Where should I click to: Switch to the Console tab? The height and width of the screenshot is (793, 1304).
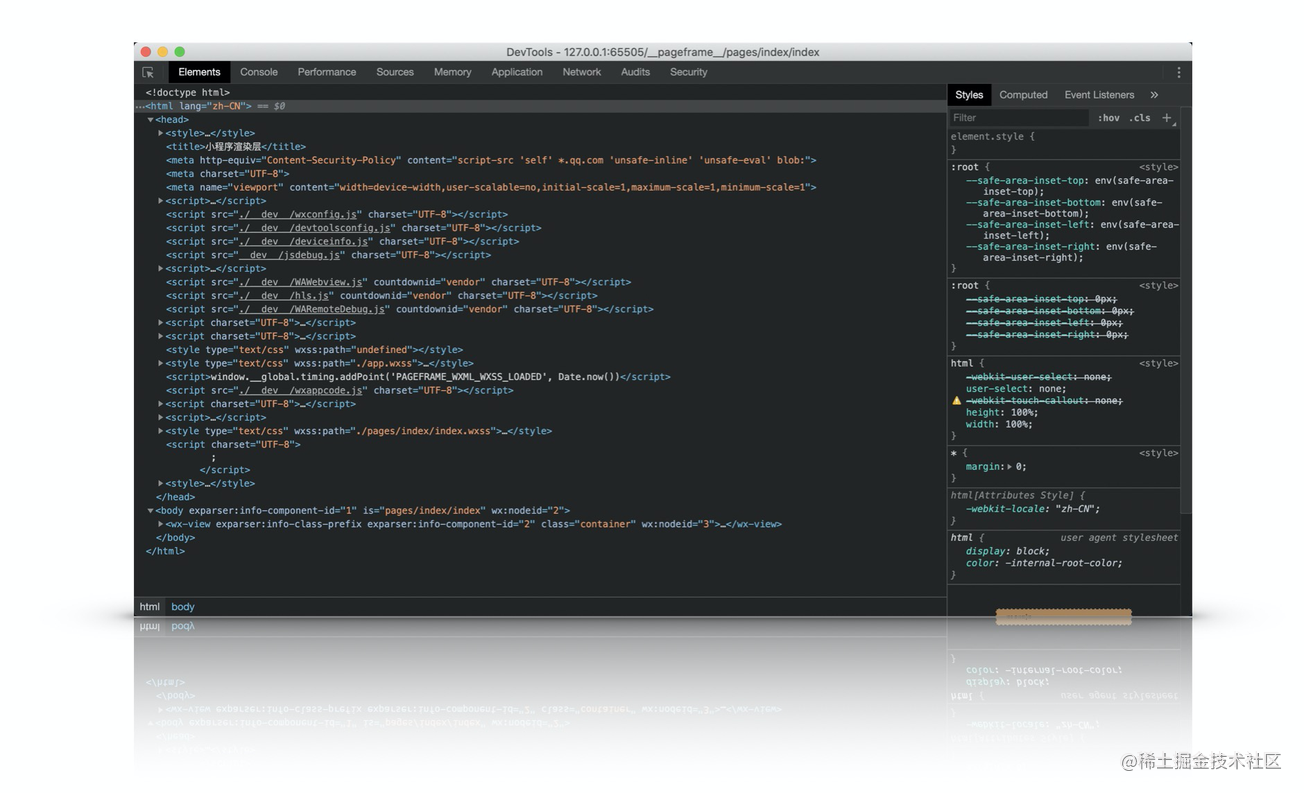click(x=258, y=72)
